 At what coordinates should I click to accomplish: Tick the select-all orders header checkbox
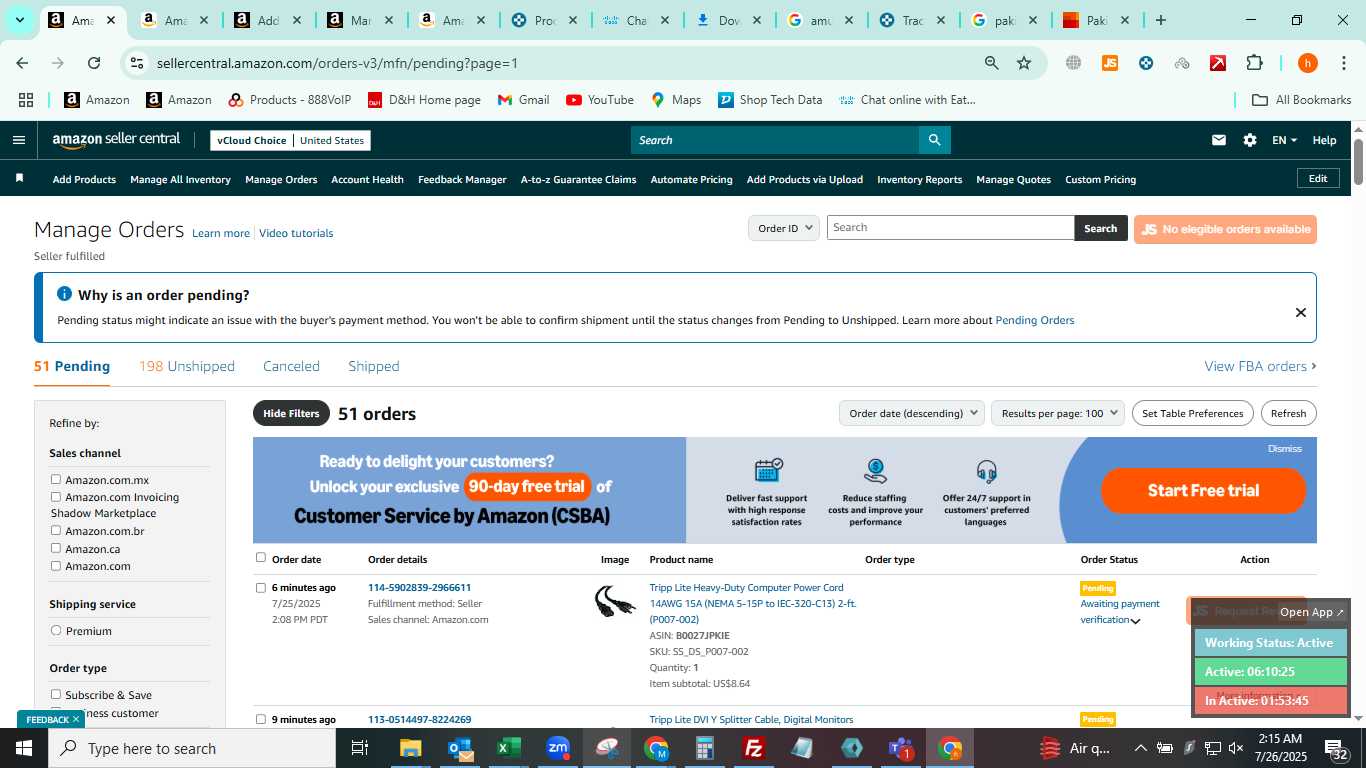click(261, 558)
